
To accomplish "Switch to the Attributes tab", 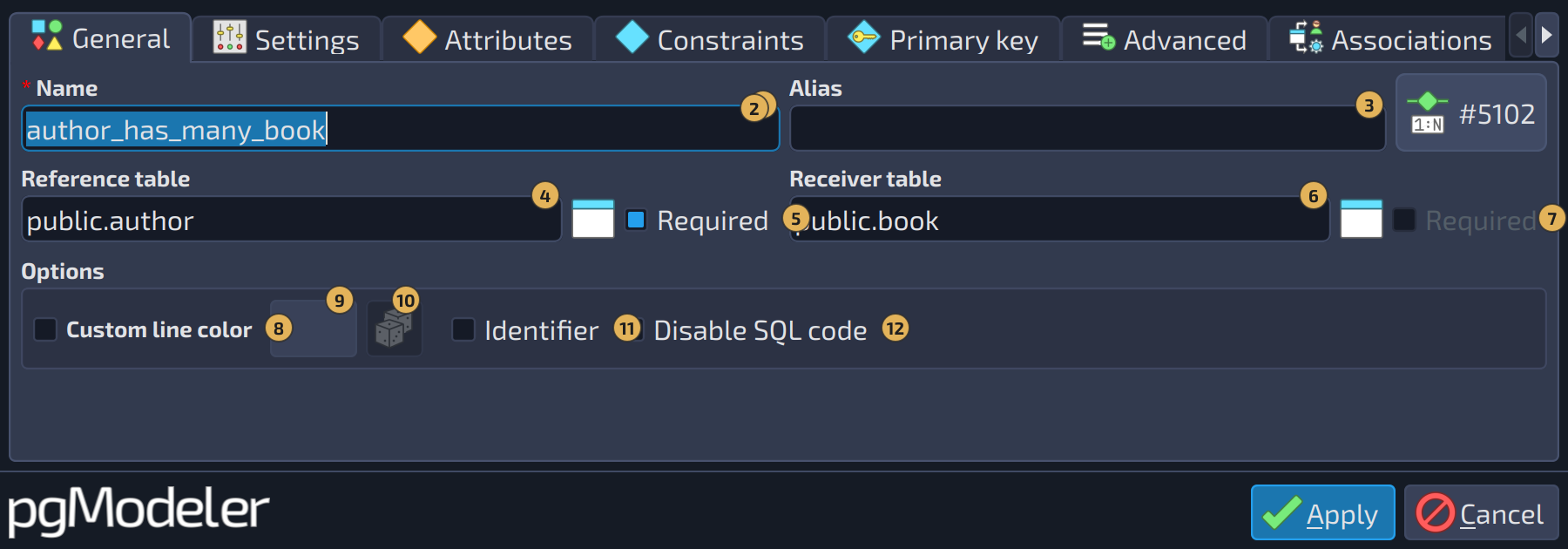I will 489,39.
